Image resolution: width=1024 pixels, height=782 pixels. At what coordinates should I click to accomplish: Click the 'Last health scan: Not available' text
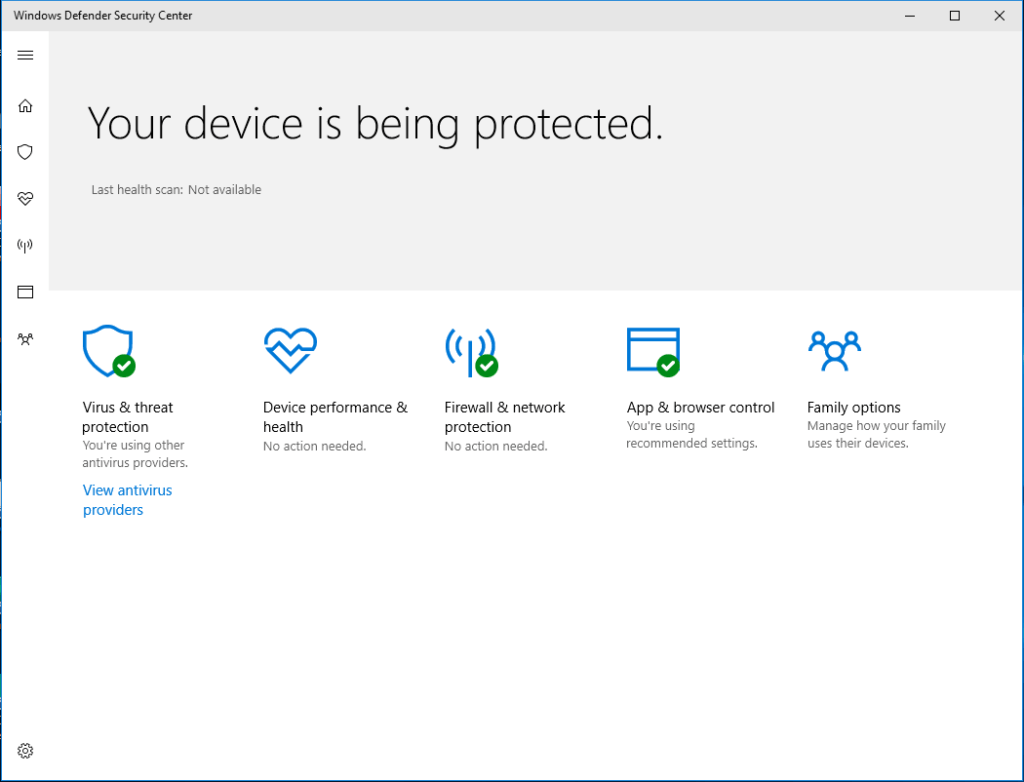click(x=176, y=189)
